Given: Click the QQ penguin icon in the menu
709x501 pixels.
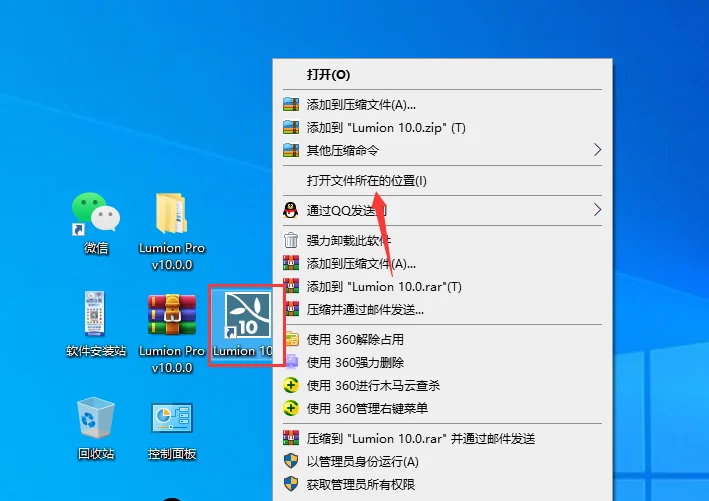Looking at the screenshot, I should pyautogui.click(x=290, y=210).
